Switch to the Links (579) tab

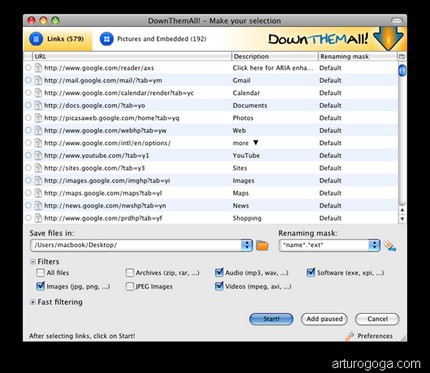(58, 39)
